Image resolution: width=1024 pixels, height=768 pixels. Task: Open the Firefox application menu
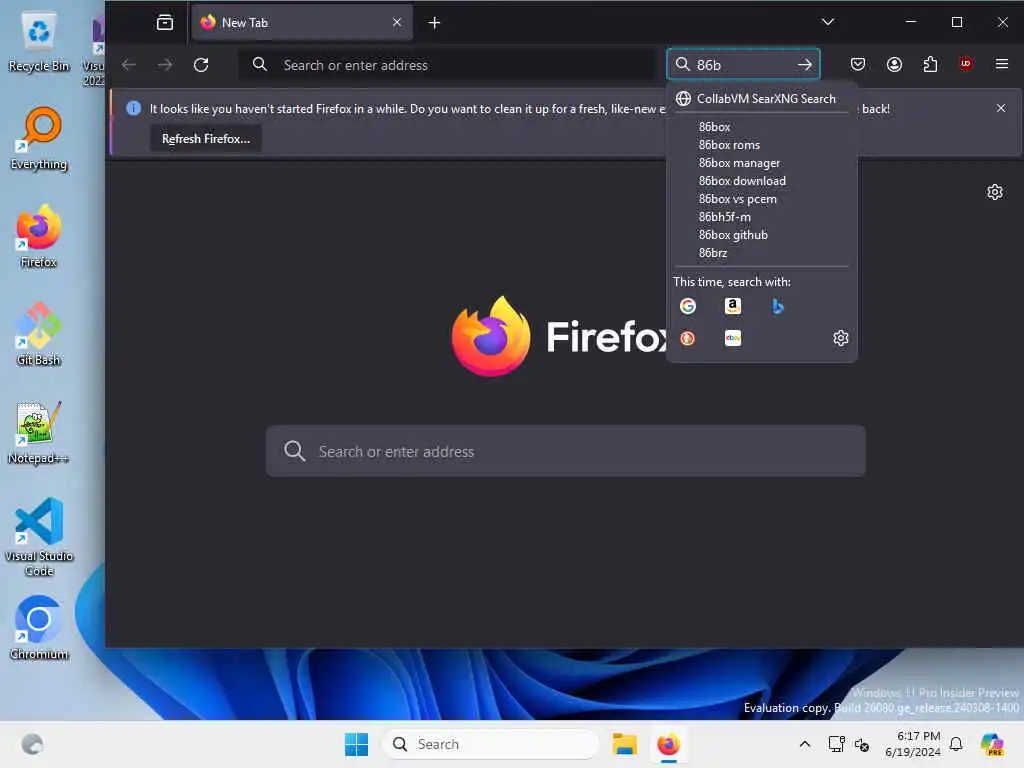coord(1002,64)
